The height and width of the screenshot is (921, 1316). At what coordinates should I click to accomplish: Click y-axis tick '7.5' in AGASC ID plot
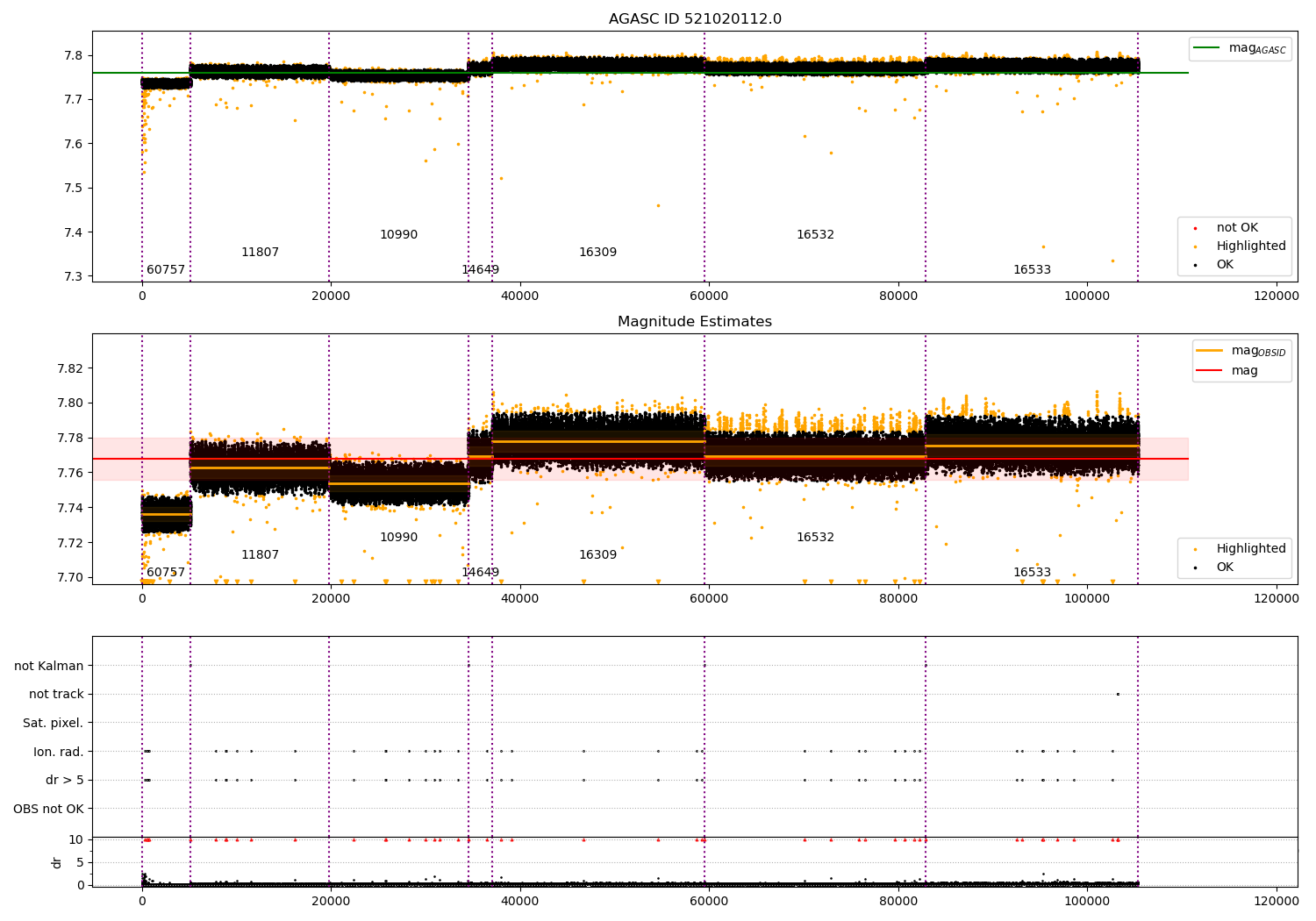tap(73, 189)
